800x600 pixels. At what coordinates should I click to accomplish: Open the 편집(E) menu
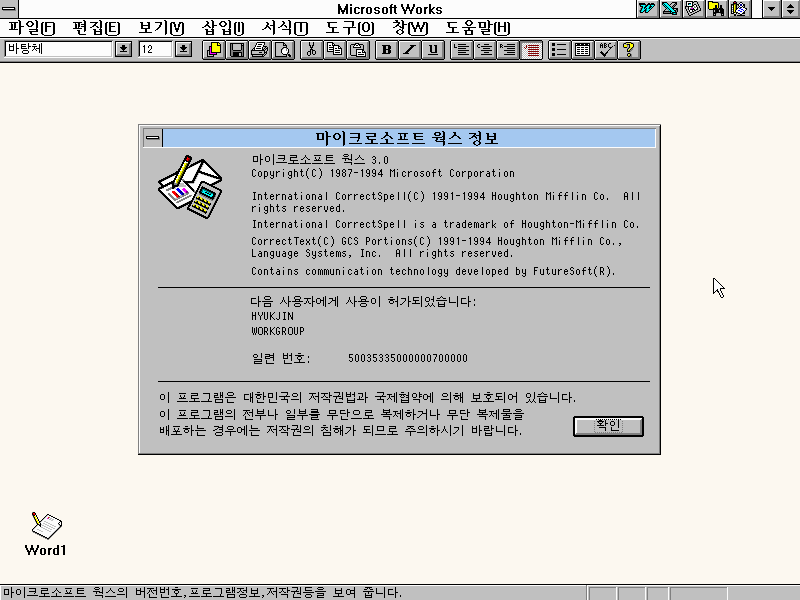pos(96,28)
